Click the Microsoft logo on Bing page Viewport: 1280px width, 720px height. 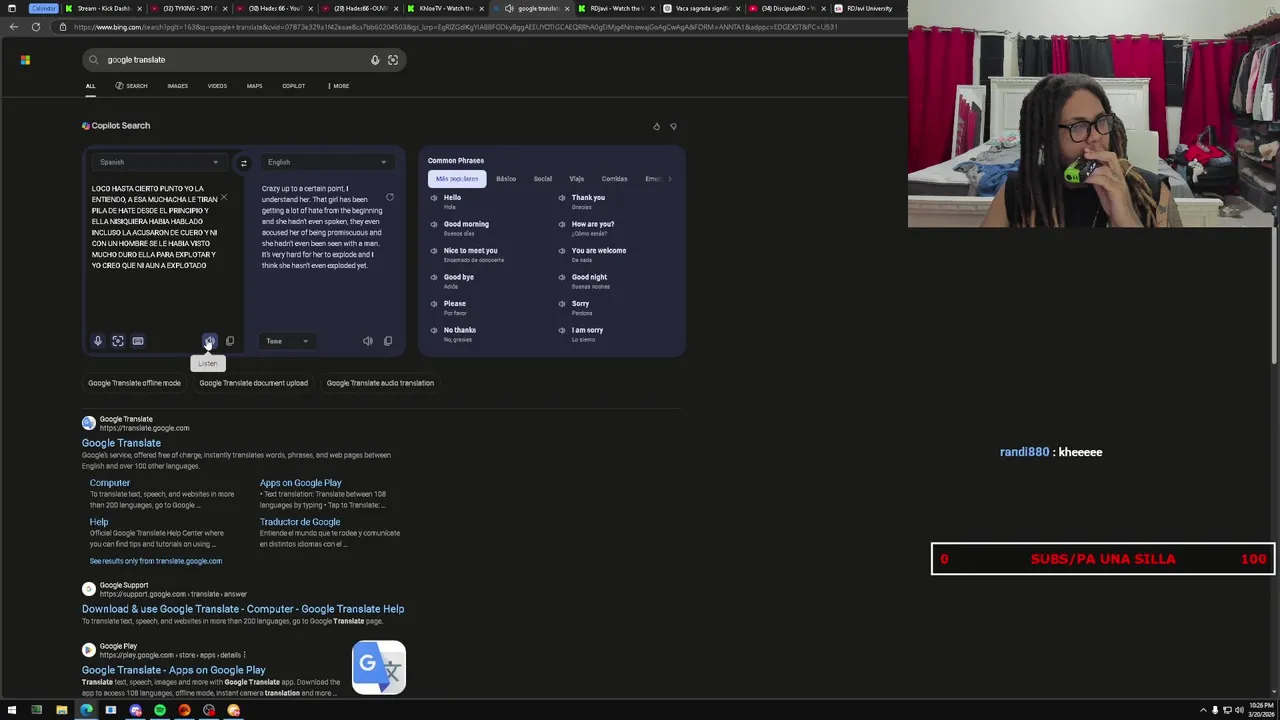tap(25, 60)
